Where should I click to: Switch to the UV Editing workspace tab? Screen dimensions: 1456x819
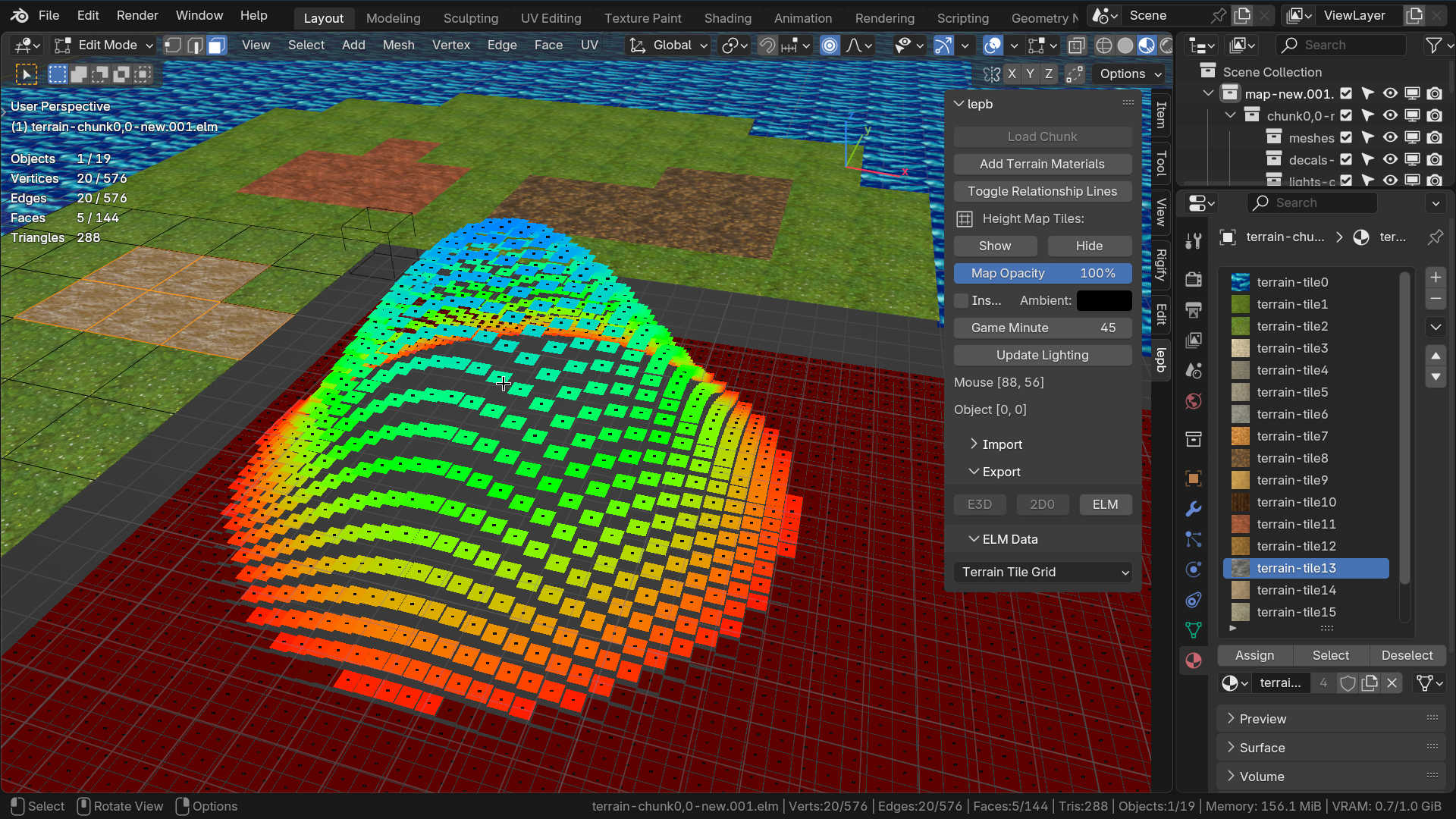click(x=551, y=18)
